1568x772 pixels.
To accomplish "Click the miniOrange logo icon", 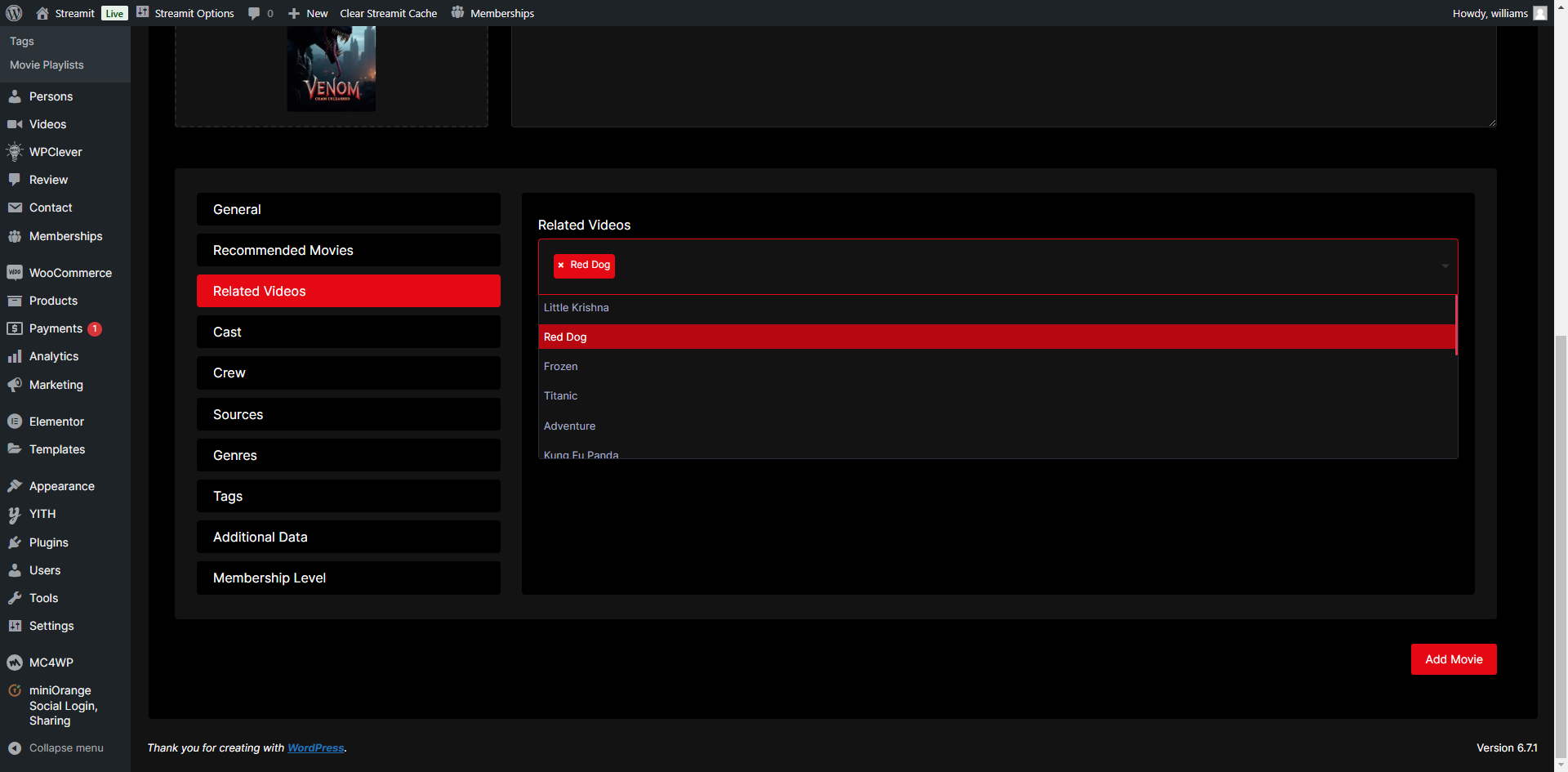I will click(x=15, y=690).
